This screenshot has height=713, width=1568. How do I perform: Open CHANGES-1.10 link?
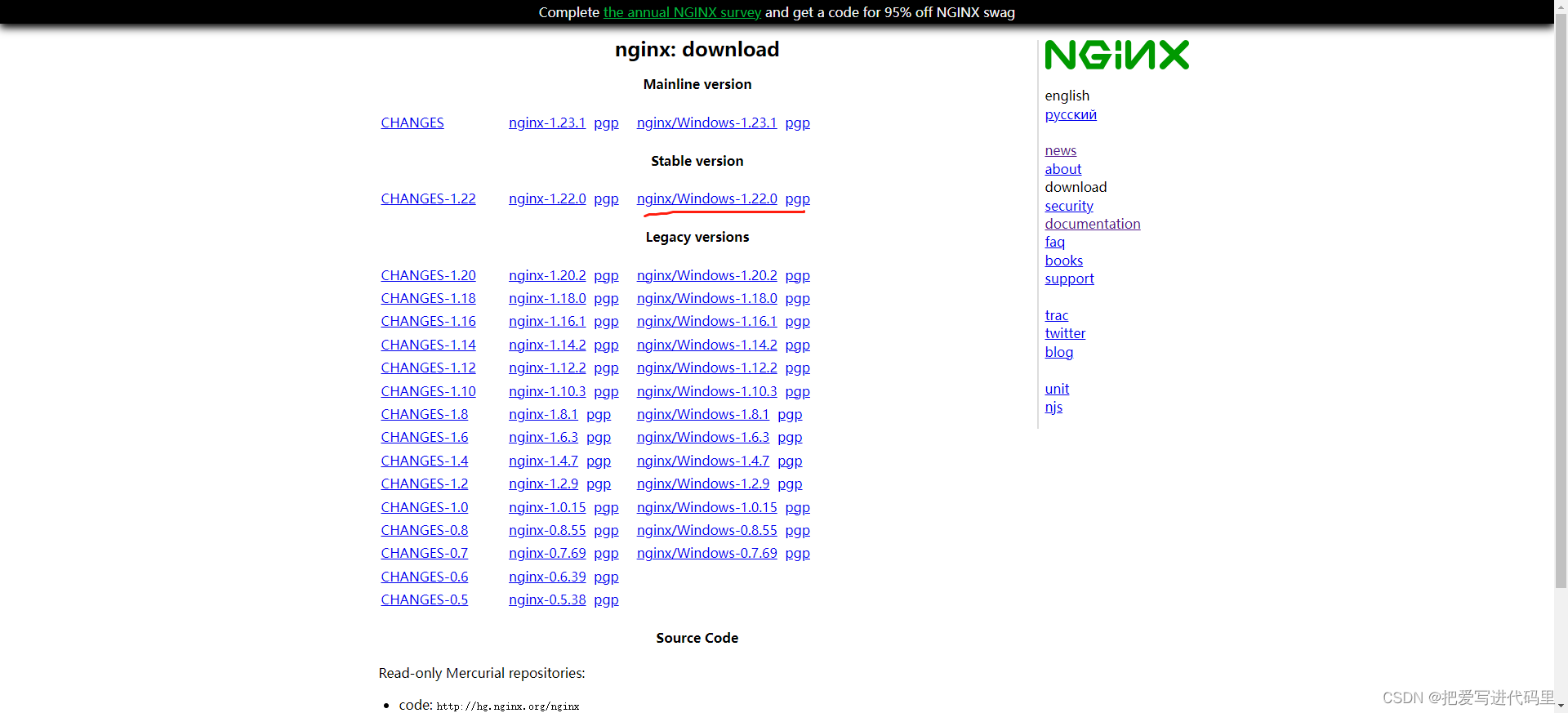[x=428, y=391]
